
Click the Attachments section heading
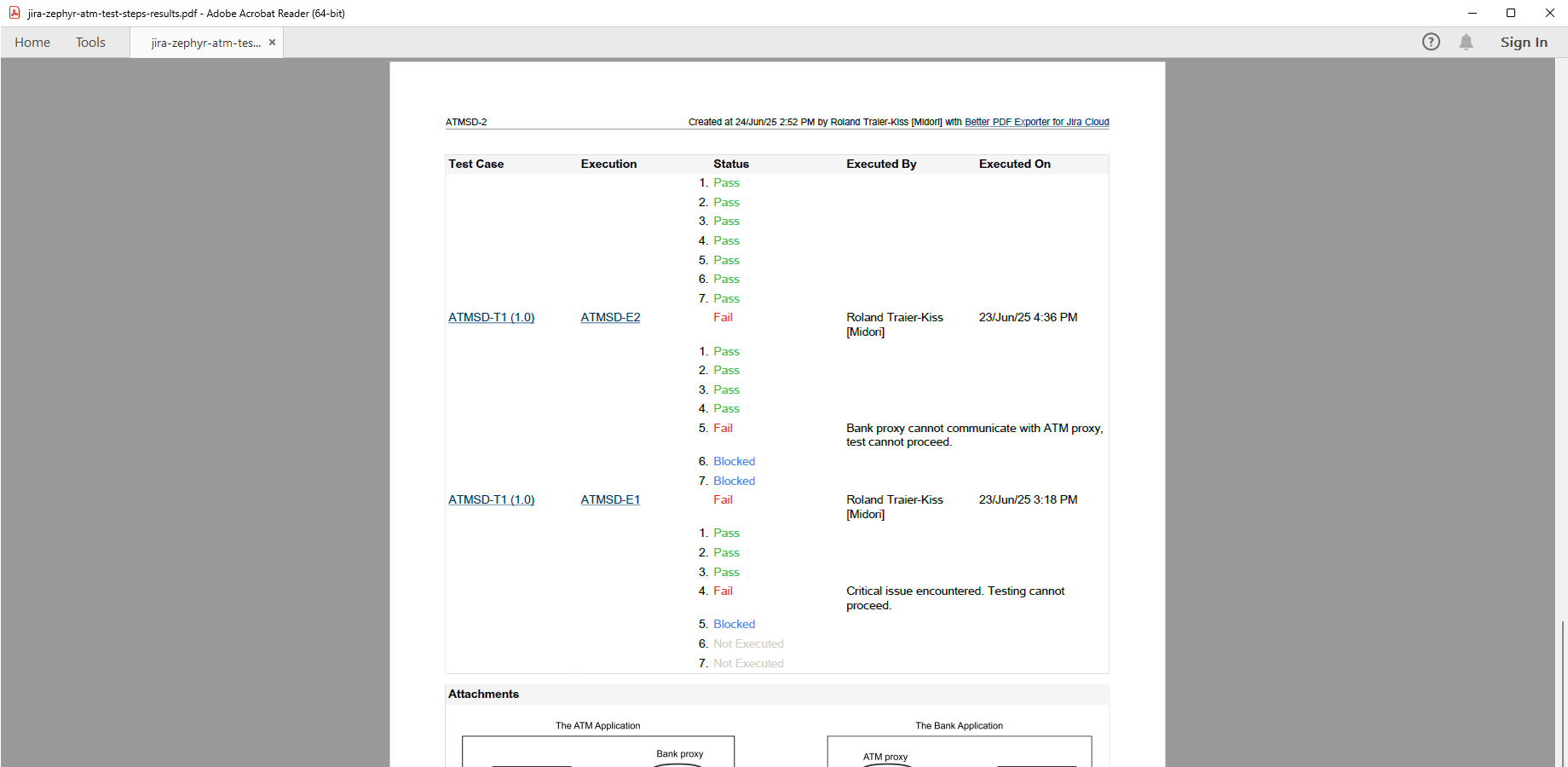click(x=483, y=694)
